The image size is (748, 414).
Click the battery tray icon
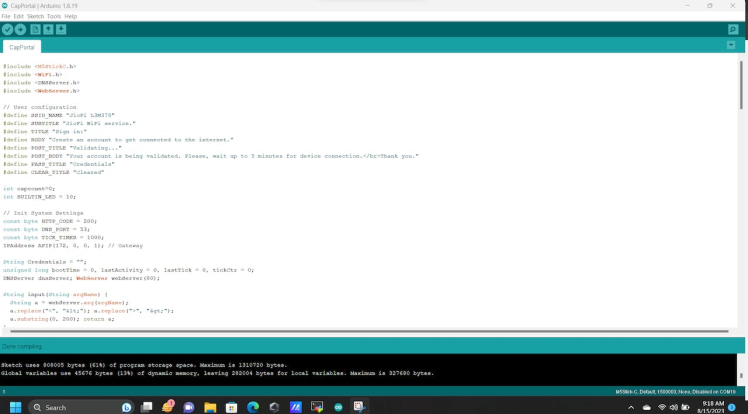pyautogui.click(x=686, y=407)
